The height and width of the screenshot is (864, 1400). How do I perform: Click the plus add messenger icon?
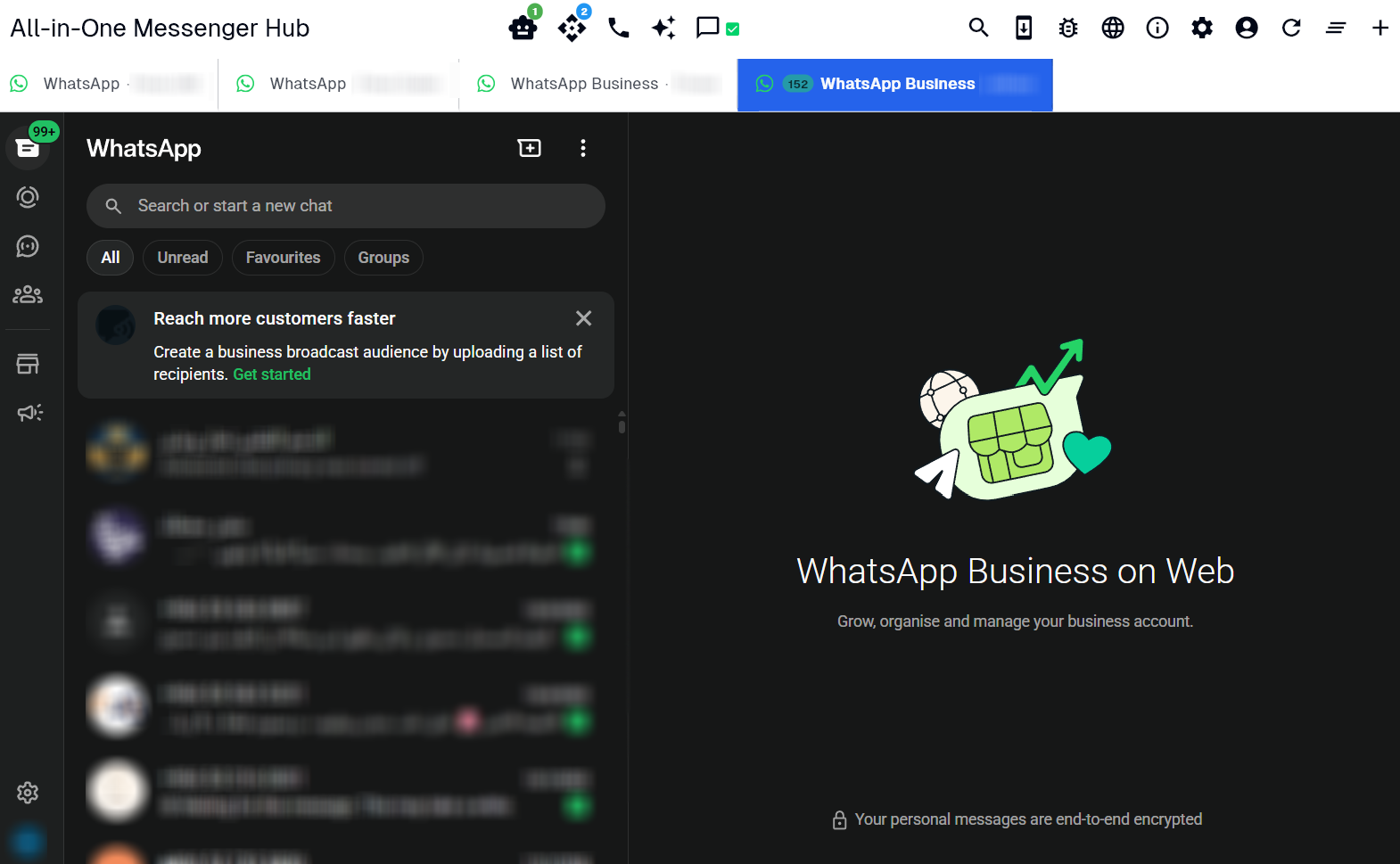point(1379,28)
